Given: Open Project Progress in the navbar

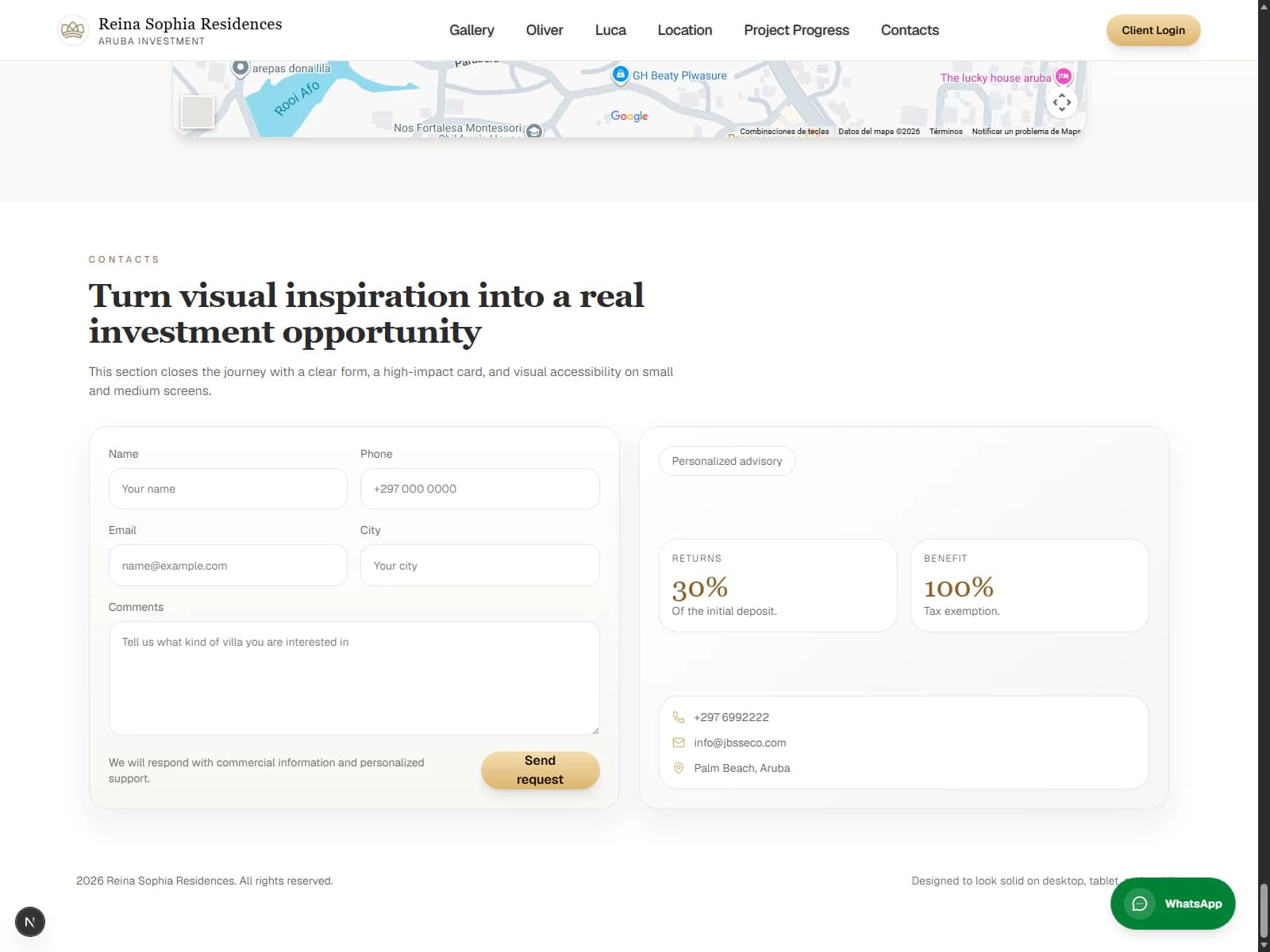Looking at the screenshot, I should (x=796, y=30).
